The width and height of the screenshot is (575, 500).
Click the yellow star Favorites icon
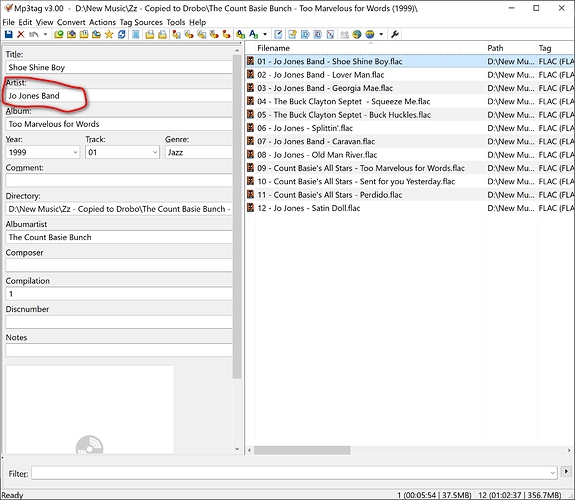(x=109, y=34)
